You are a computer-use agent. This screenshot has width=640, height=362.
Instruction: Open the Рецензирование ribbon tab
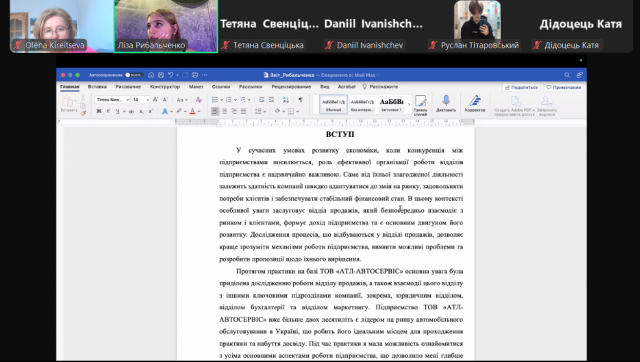click(291, 87)
